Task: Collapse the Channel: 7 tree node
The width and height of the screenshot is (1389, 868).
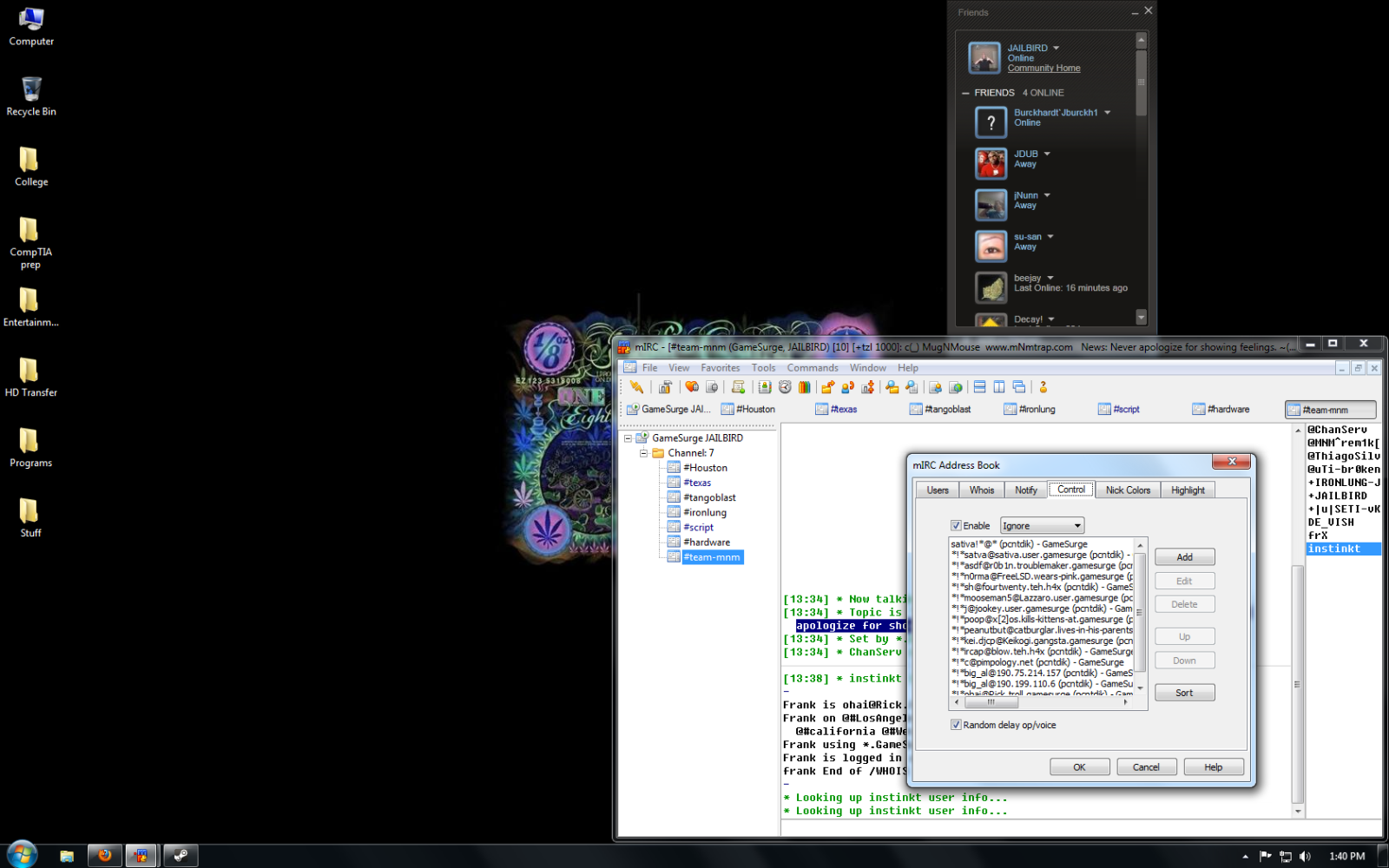Action: pos(643,453)
